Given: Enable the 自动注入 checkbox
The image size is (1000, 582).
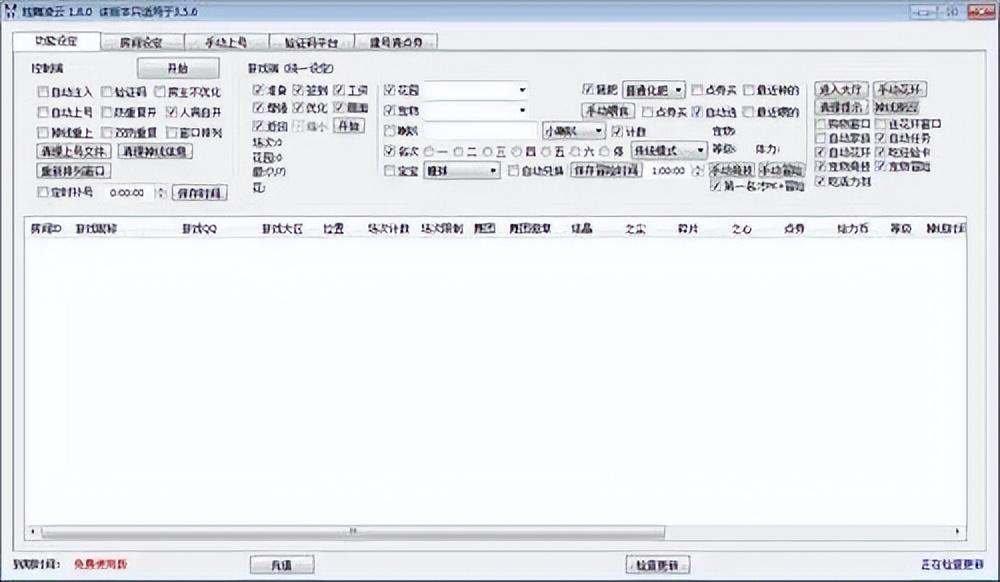Looking at the screenshot, I should coord(43,91).
